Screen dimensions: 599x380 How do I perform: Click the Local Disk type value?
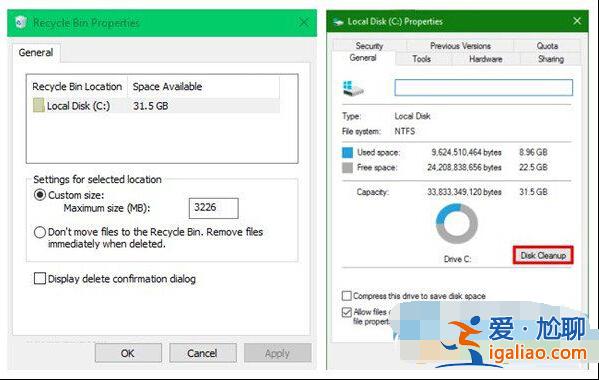pyautogui.click(x=412, y=116)
